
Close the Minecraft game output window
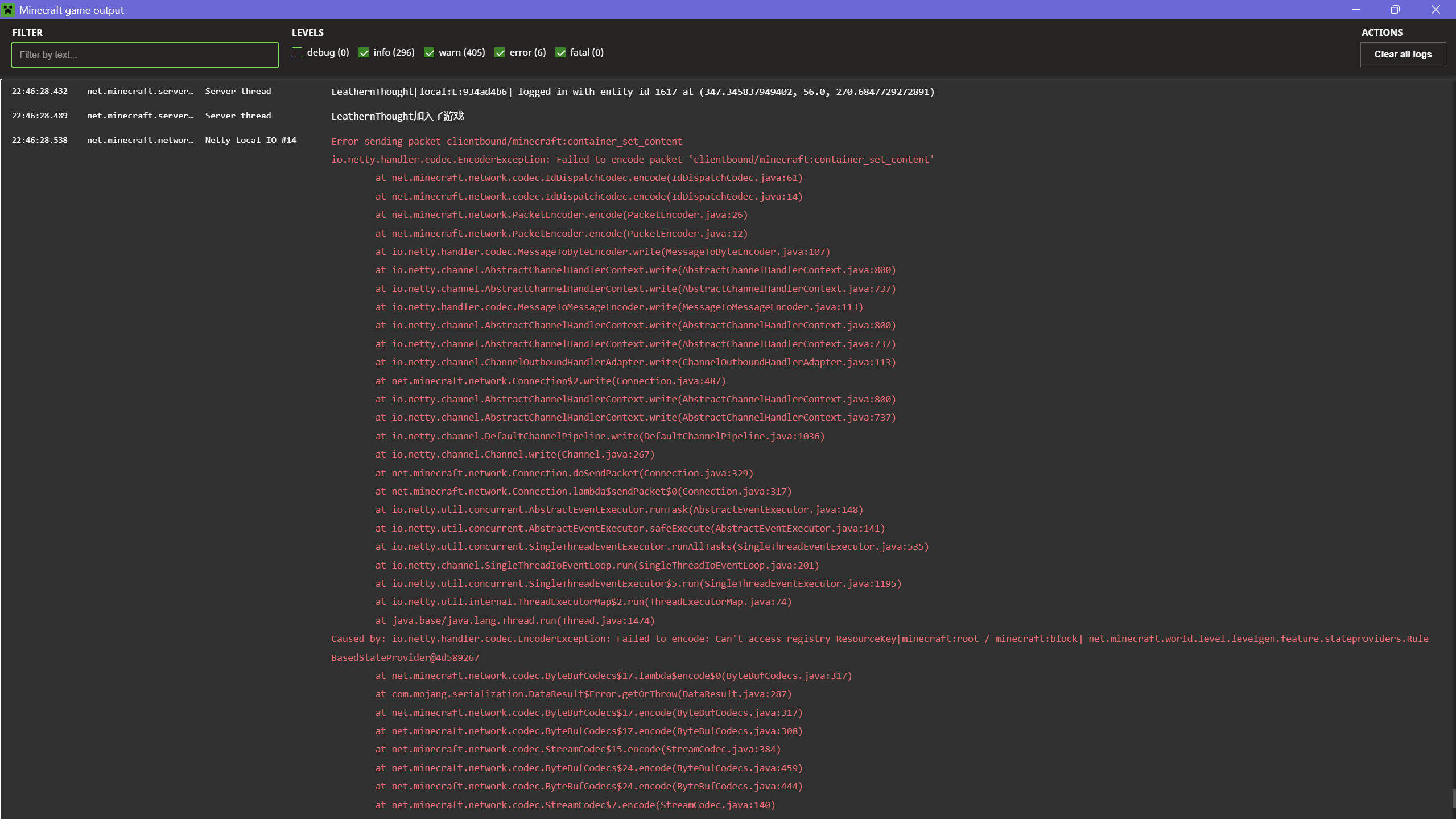(x=1436, y=10)
